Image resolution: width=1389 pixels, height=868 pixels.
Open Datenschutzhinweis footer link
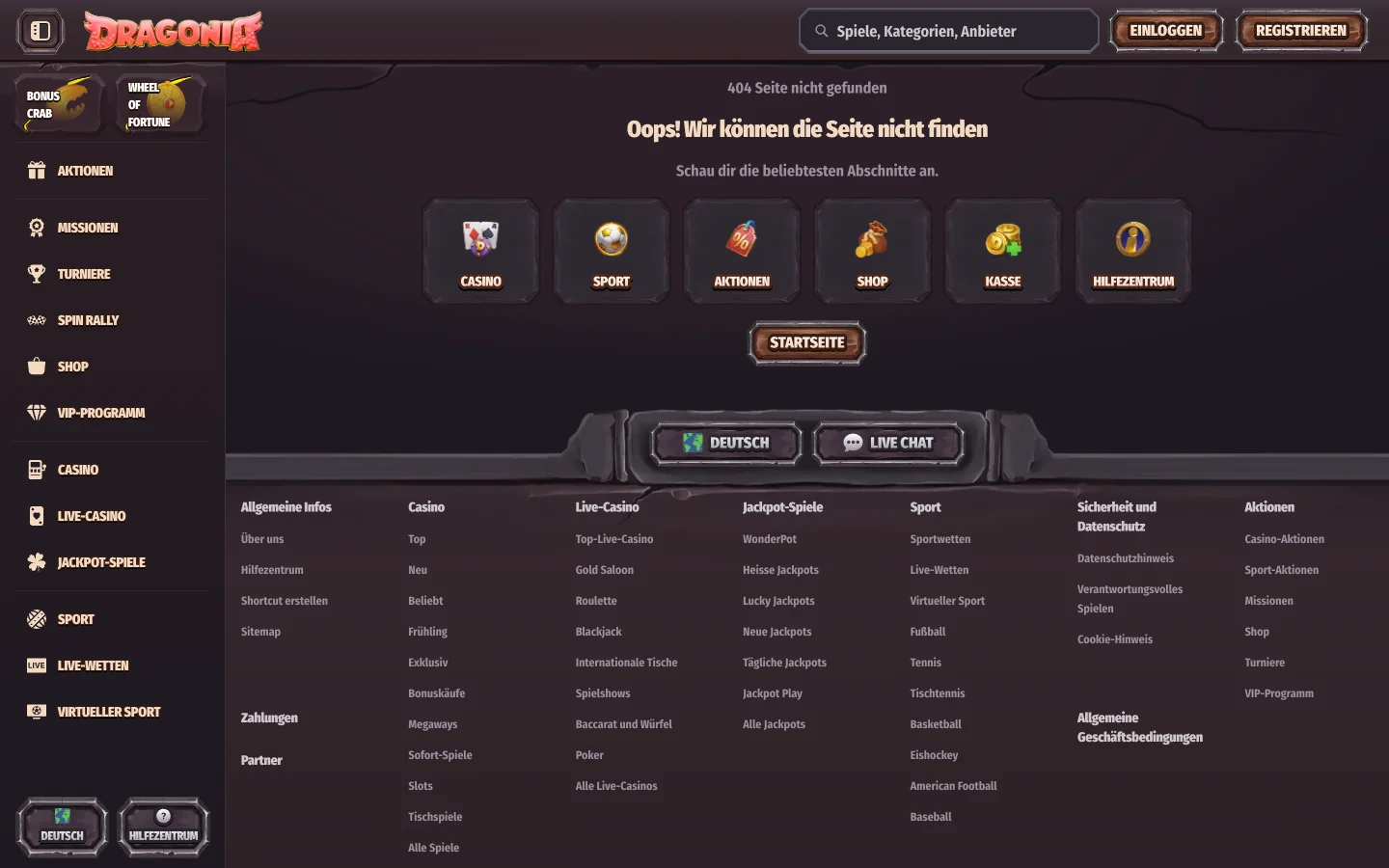point(1126,558)
